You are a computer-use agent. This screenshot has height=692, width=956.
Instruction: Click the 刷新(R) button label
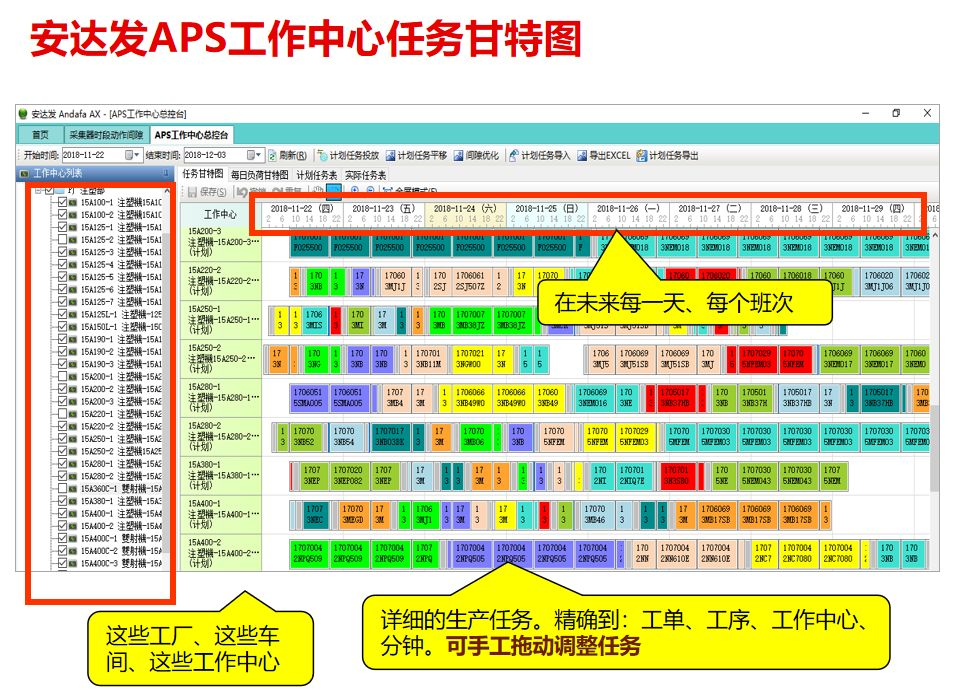(x=293, y=155)
